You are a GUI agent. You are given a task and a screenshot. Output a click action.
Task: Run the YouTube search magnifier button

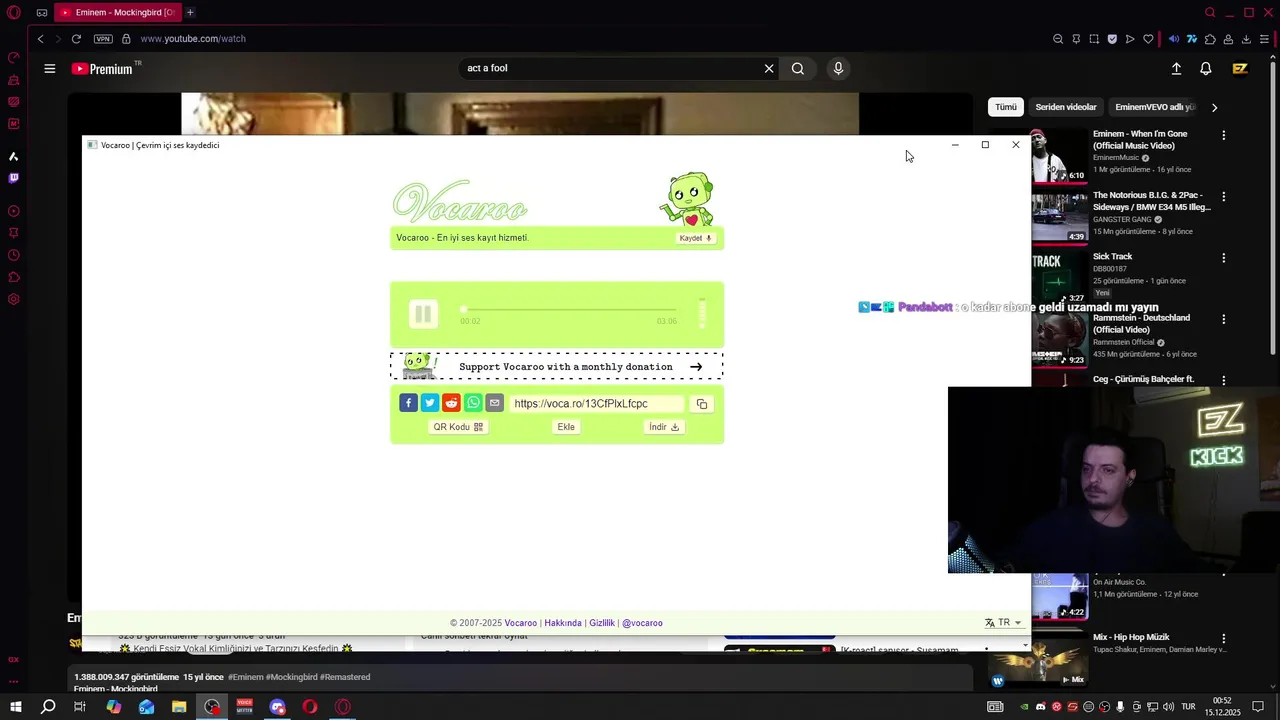click(798, 69)
